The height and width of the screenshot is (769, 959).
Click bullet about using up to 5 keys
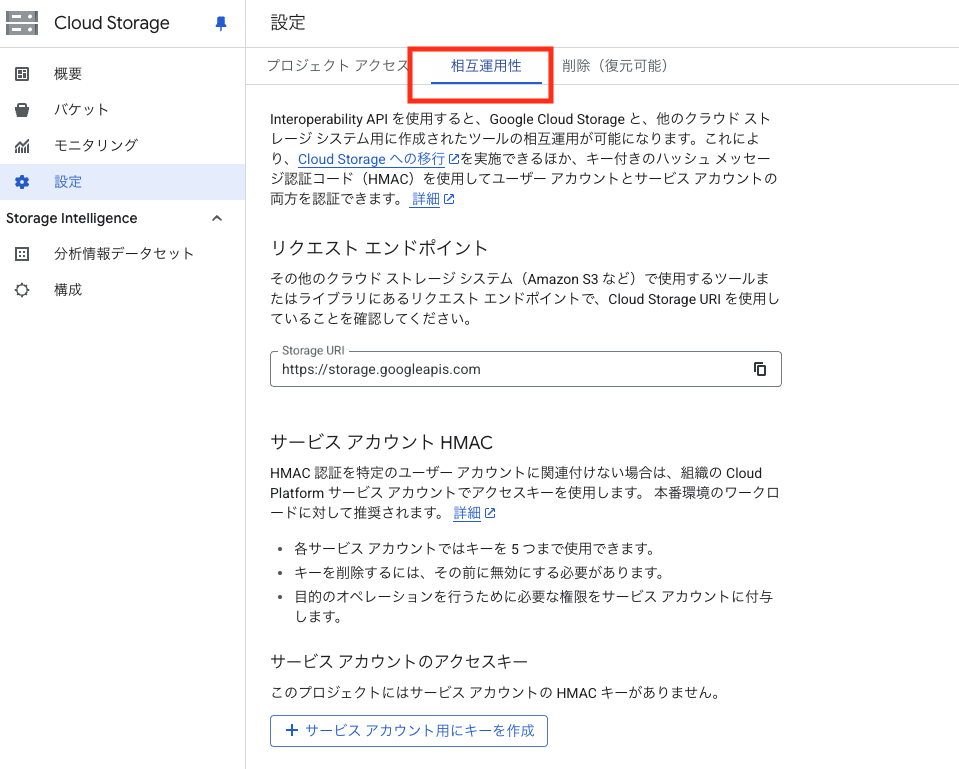(x=475, y=548)
